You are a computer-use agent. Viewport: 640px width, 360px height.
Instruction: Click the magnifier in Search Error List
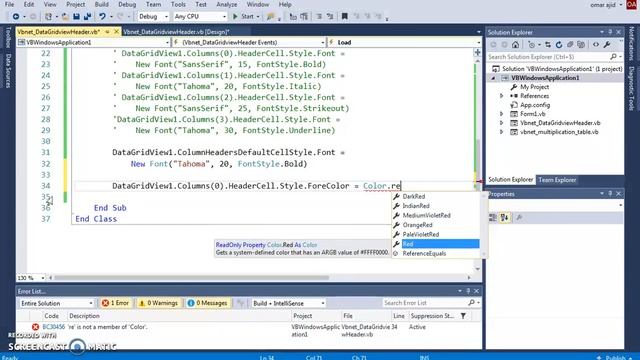[x=471, y=303]
